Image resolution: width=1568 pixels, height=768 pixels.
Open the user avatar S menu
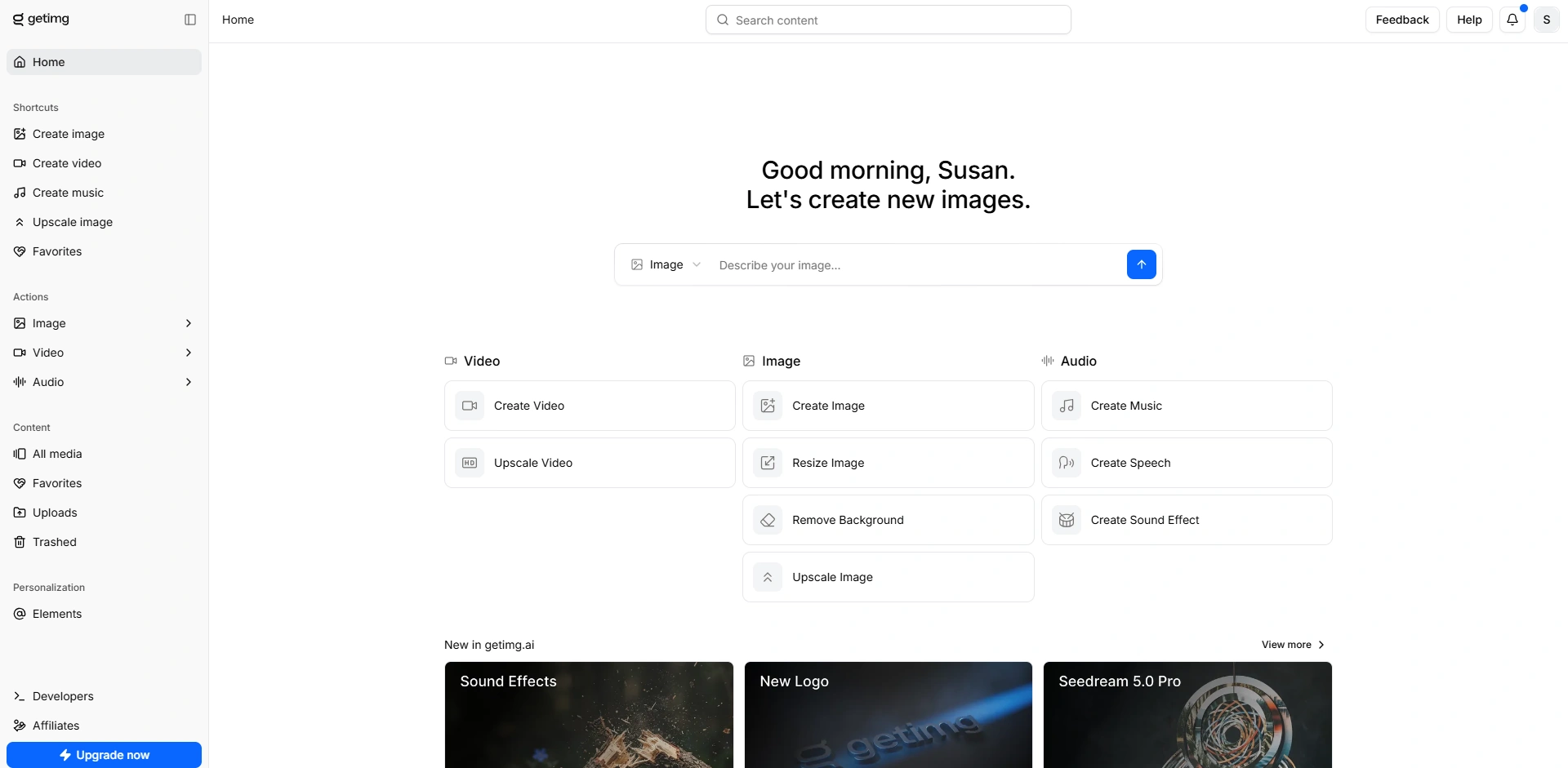[x=1547, y=20]
